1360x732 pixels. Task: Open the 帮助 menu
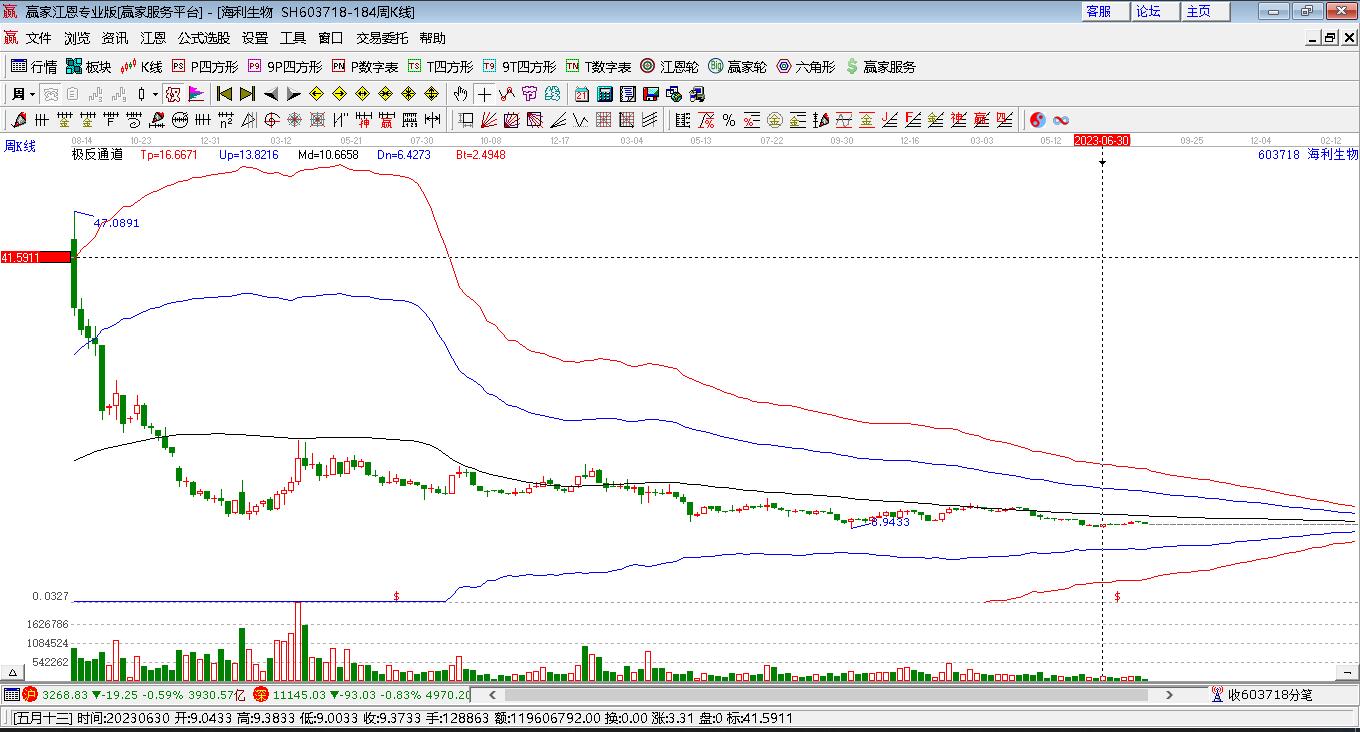pyautogui.click(x=433, y=38)
